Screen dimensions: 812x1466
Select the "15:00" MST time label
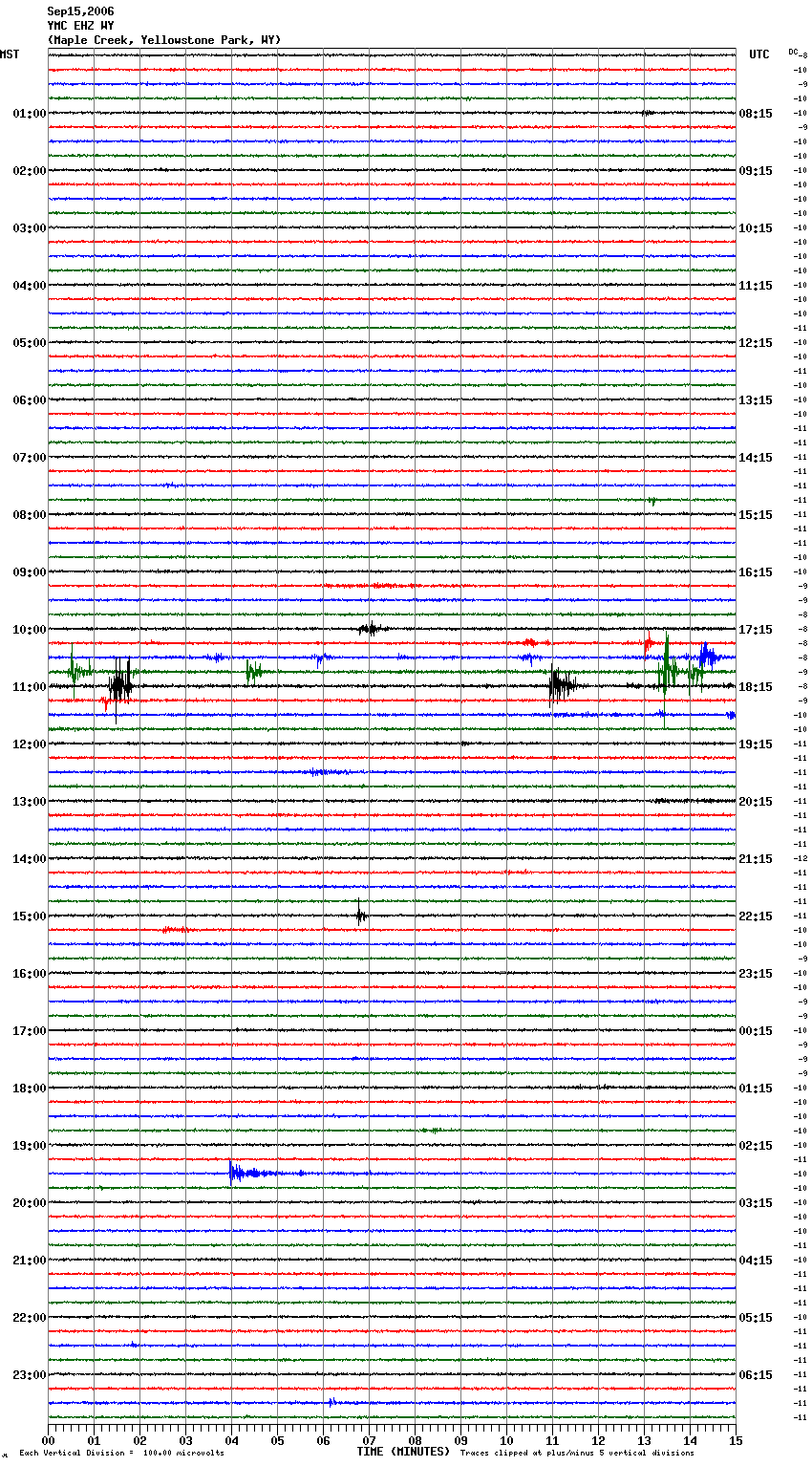[x=29, y=916]
